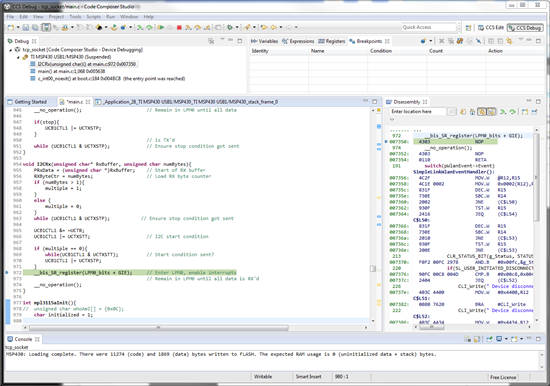Switch to the Getting Started tab
This screenshot has height=386, width=550.
tap(27, 102)
